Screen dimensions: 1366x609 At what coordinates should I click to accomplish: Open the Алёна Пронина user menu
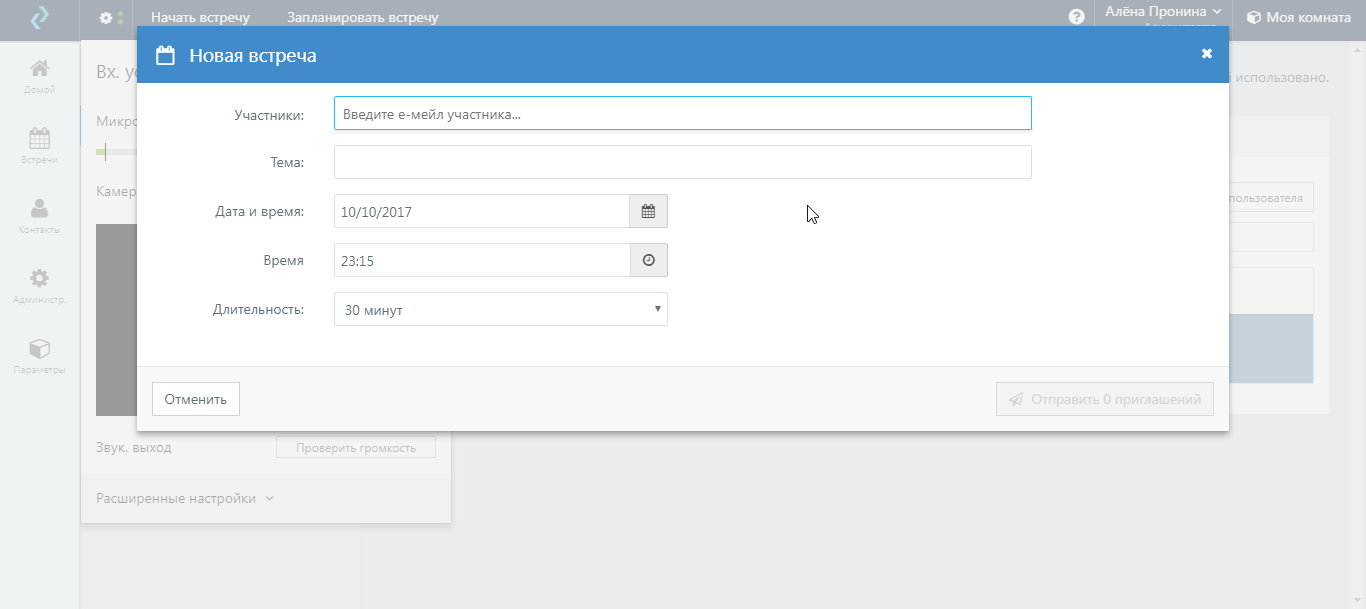[x=1163, y=12]
